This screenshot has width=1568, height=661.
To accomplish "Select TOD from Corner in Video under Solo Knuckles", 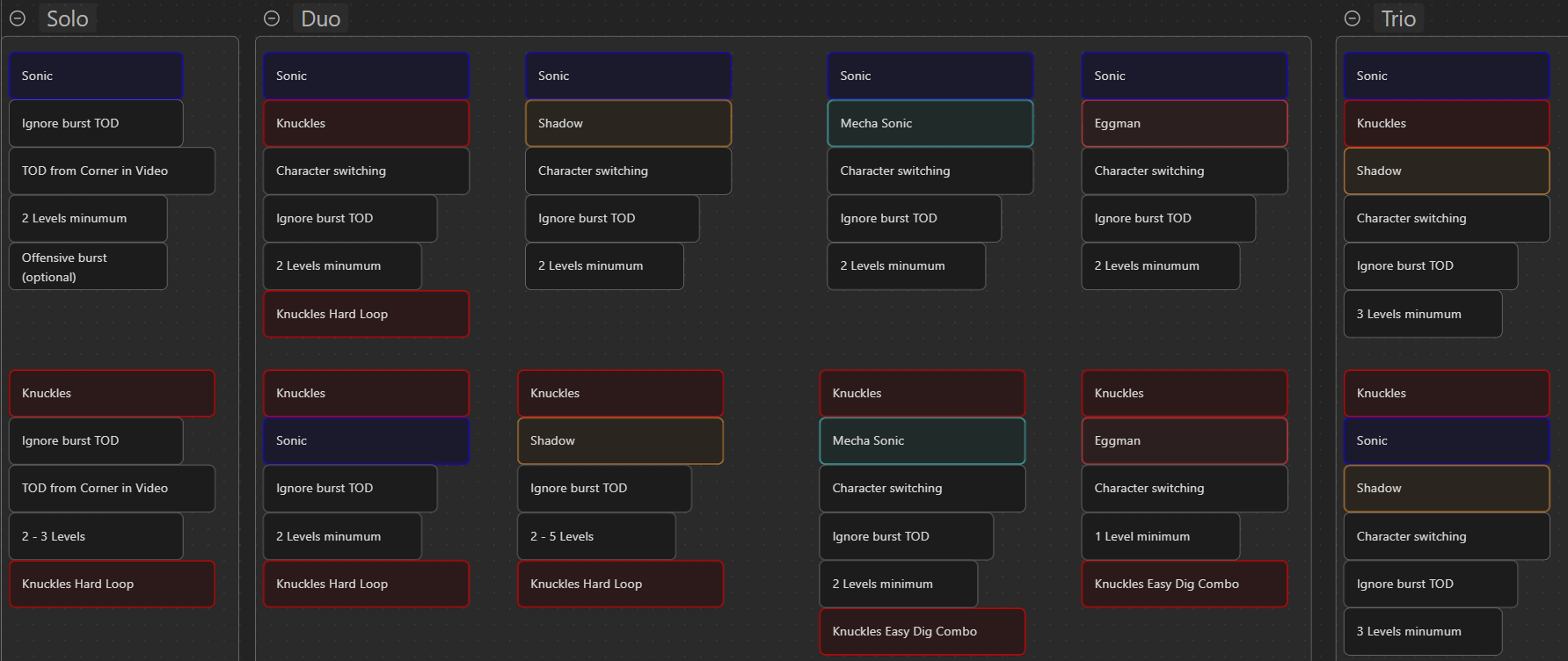I will click(x=112, y=488).
